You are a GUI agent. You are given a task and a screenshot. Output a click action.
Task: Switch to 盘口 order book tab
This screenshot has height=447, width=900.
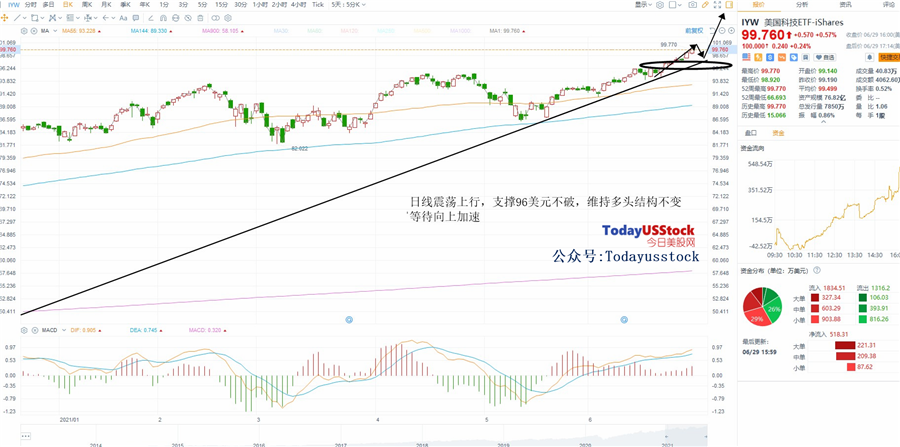point(750,133)
